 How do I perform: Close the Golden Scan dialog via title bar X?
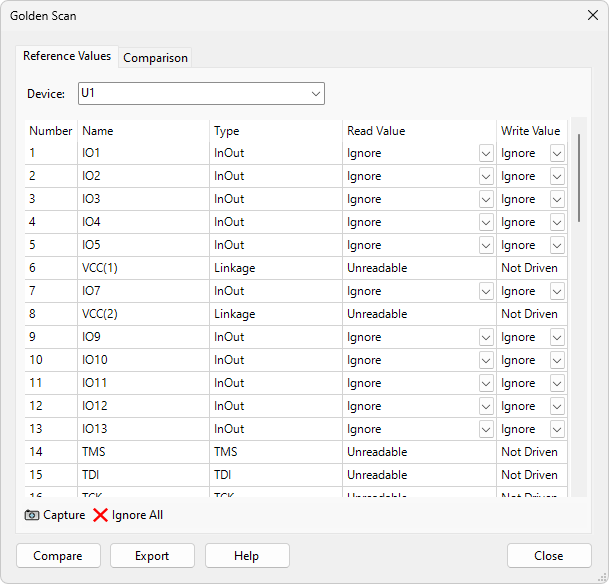592,16
